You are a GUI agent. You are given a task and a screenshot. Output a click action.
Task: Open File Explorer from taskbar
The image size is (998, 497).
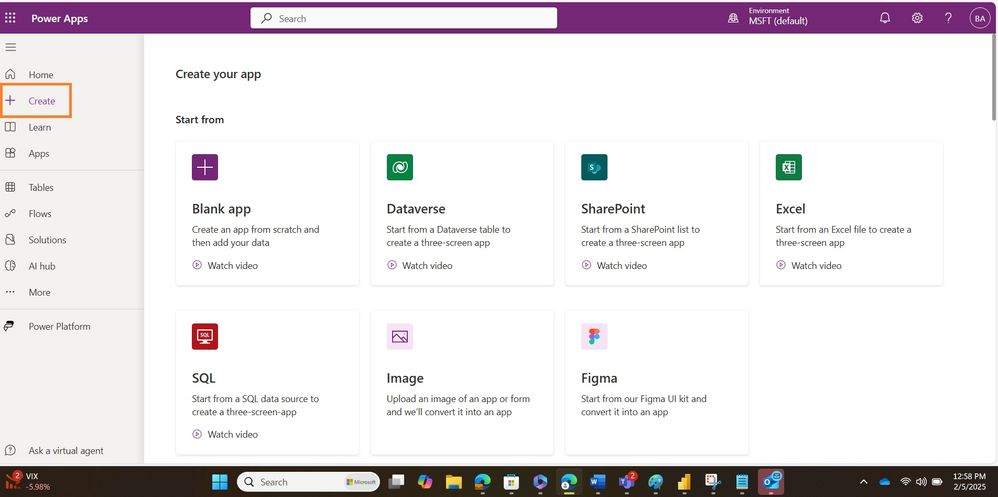pos(453,482)
